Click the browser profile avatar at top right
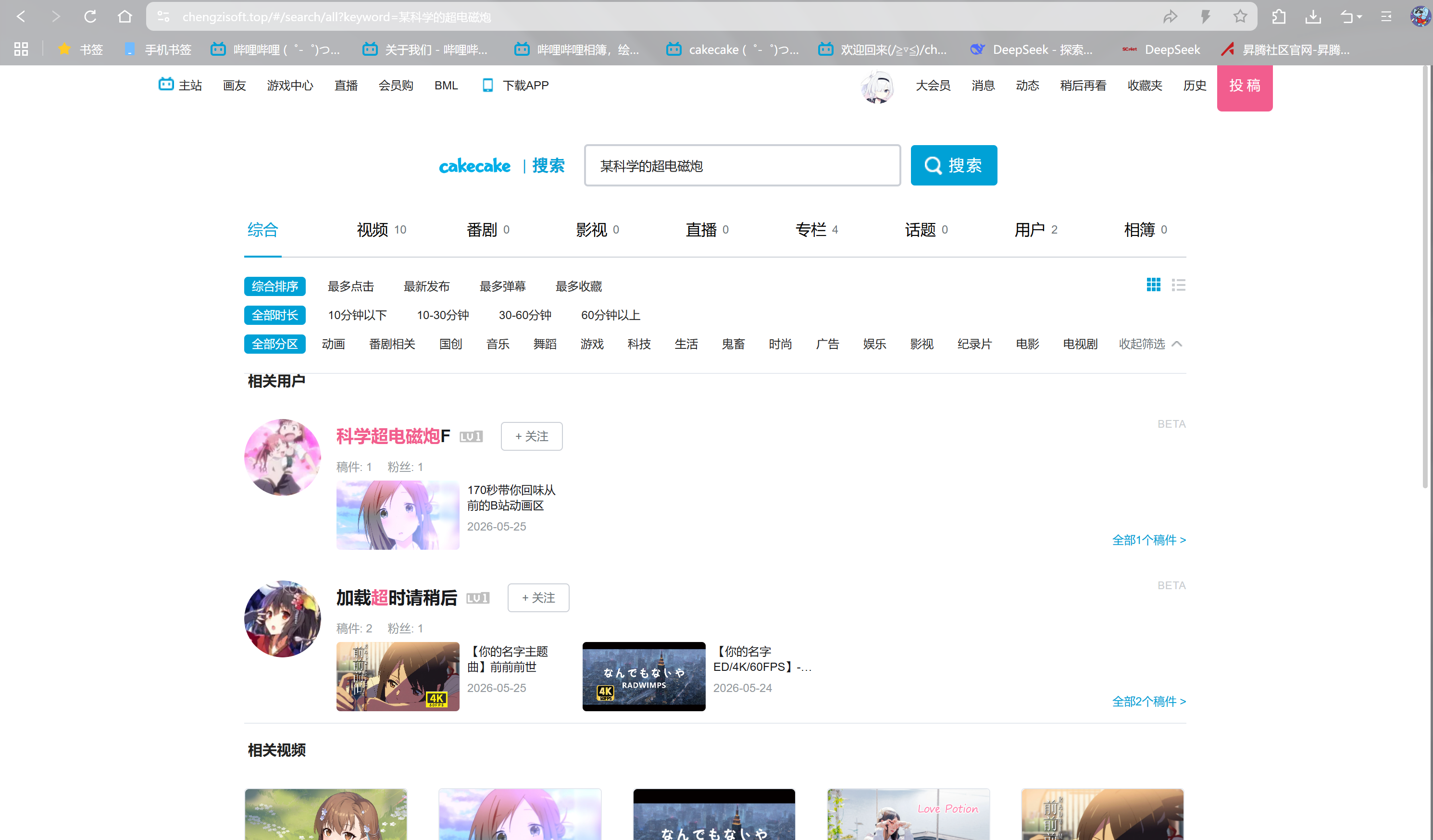Viewport: 1433px width, 840px height. pos(1420,16)
